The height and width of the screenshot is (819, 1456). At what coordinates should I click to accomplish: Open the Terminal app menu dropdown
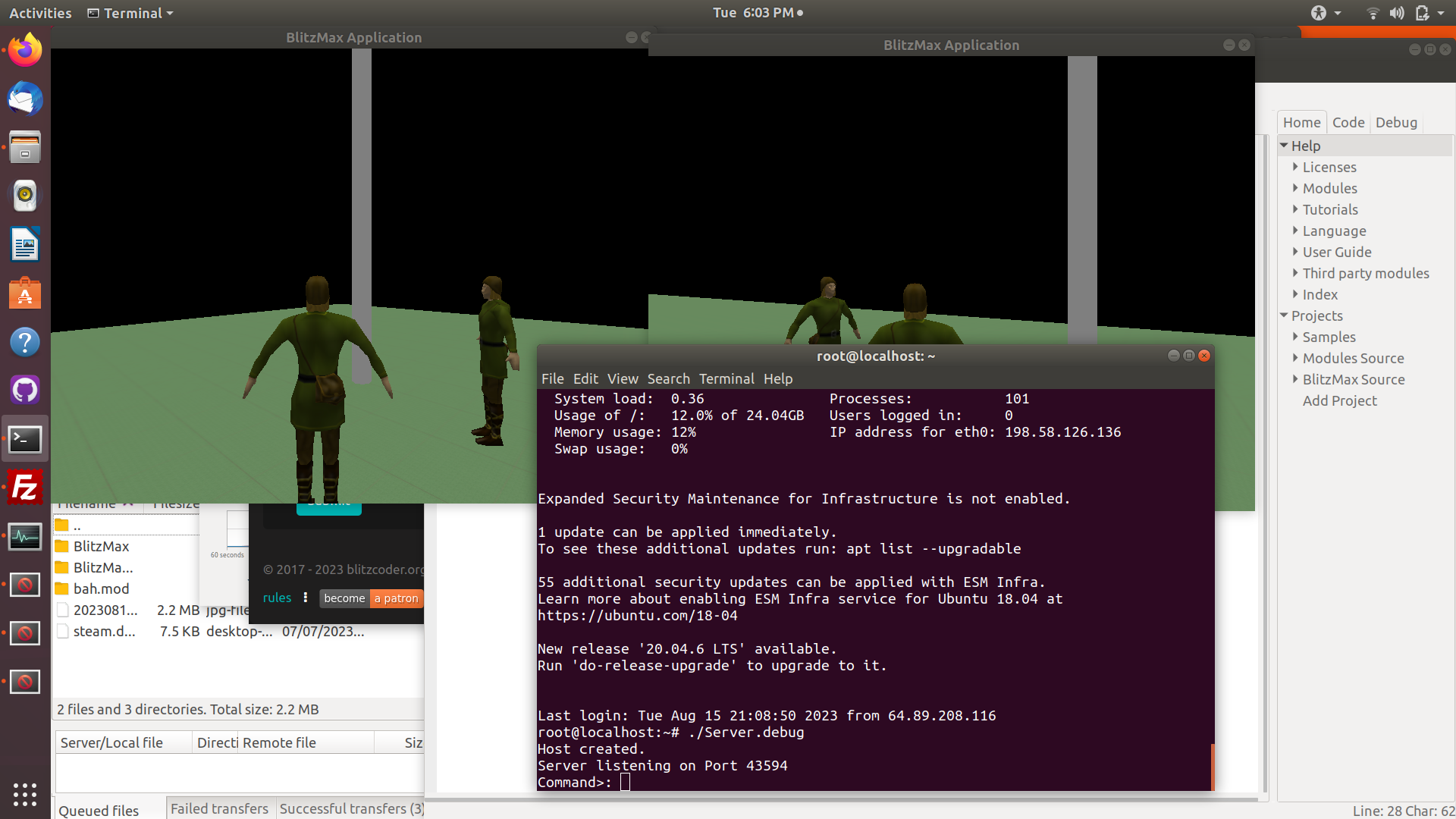point(130,13)
